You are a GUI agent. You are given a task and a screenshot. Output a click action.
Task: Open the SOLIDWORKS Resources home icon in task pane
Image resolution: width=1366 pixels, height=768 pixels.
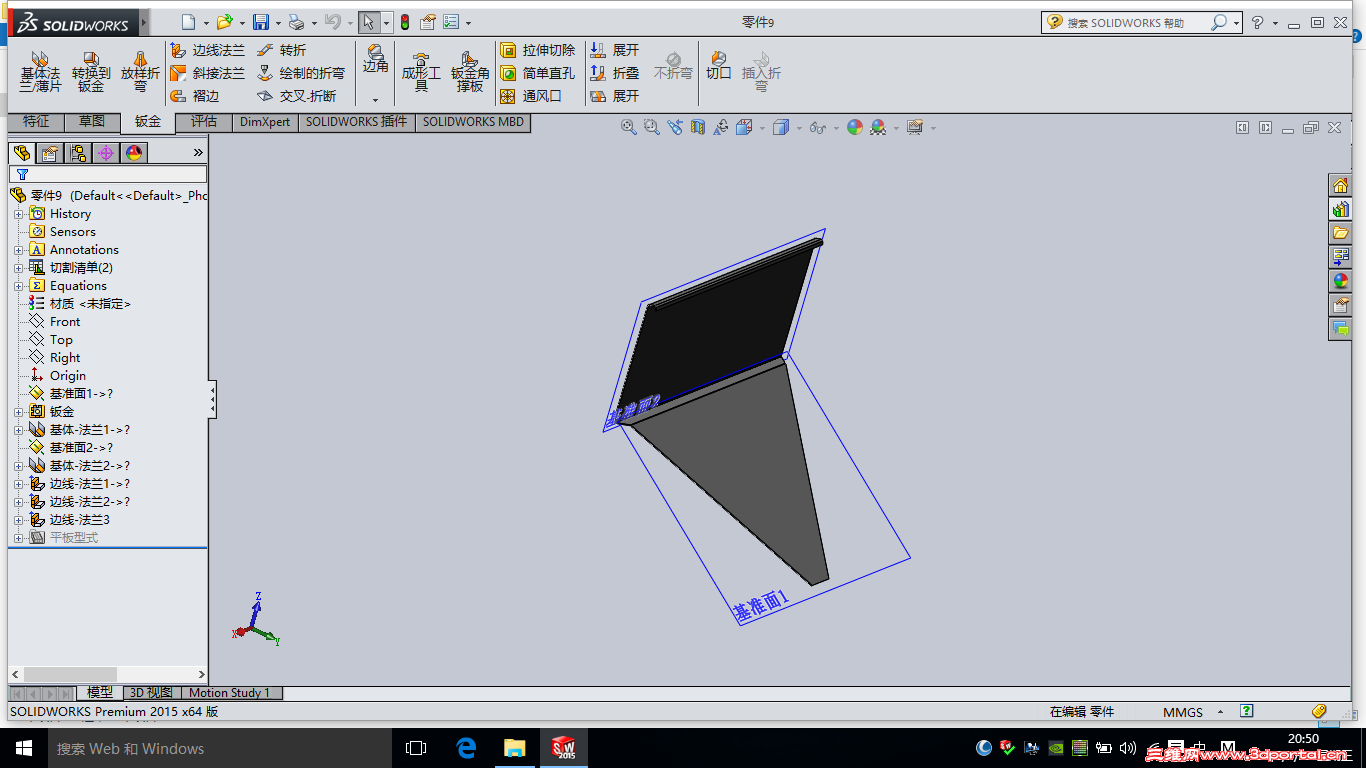point(1341,185)
